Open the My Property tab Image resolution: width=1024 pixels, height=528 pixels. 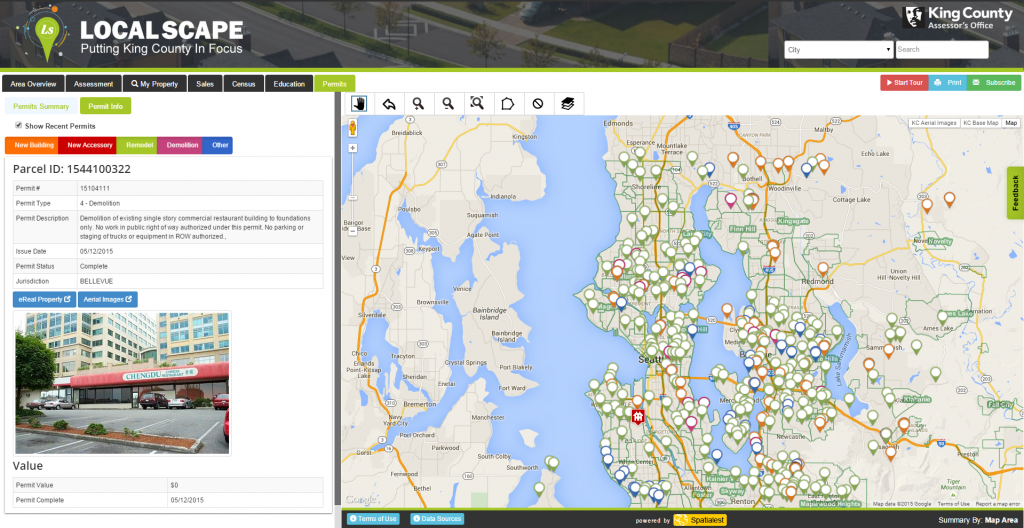point(154,84)
